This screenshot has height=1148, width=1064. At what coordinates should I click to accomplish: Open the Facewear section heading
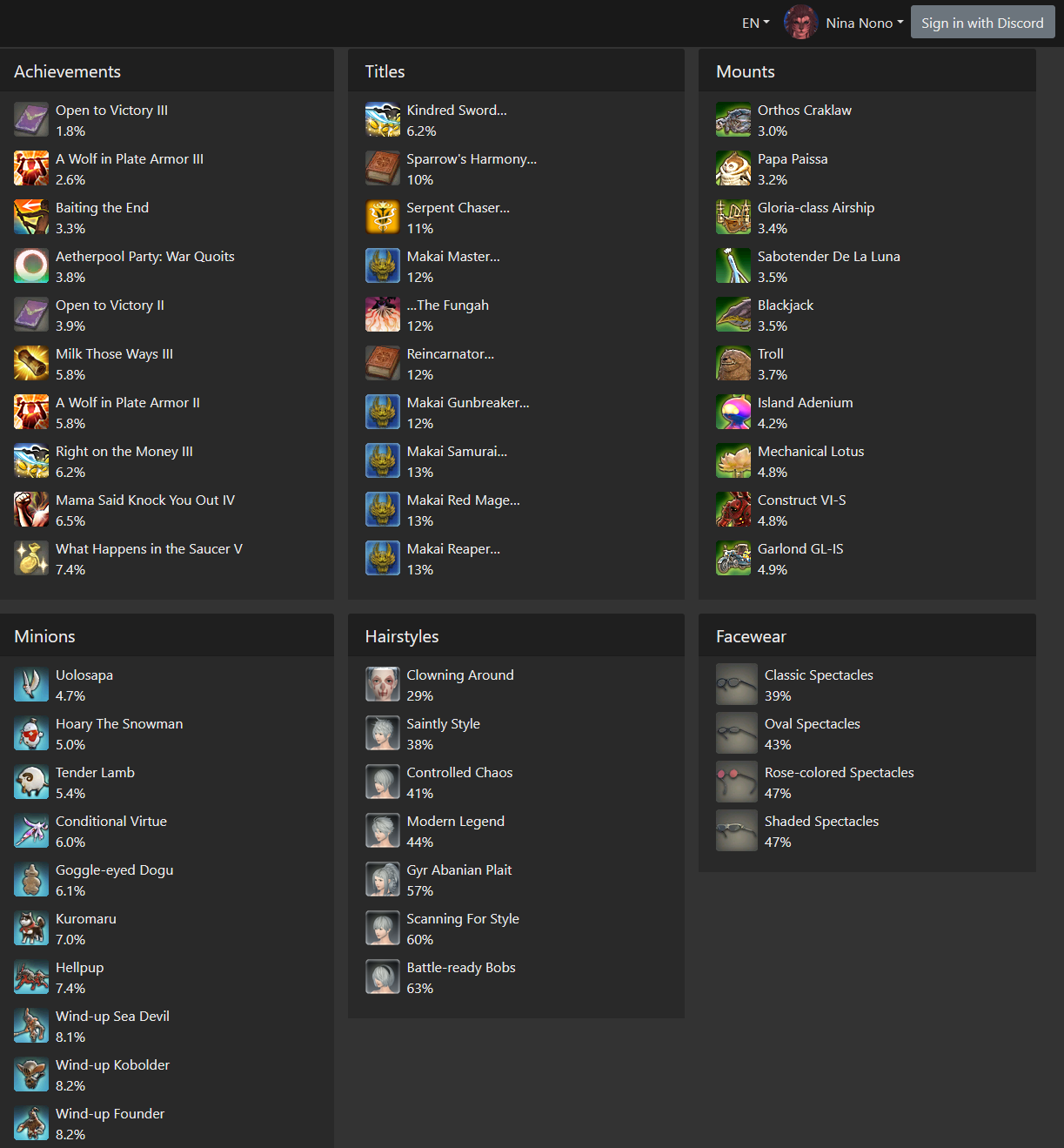751,636
